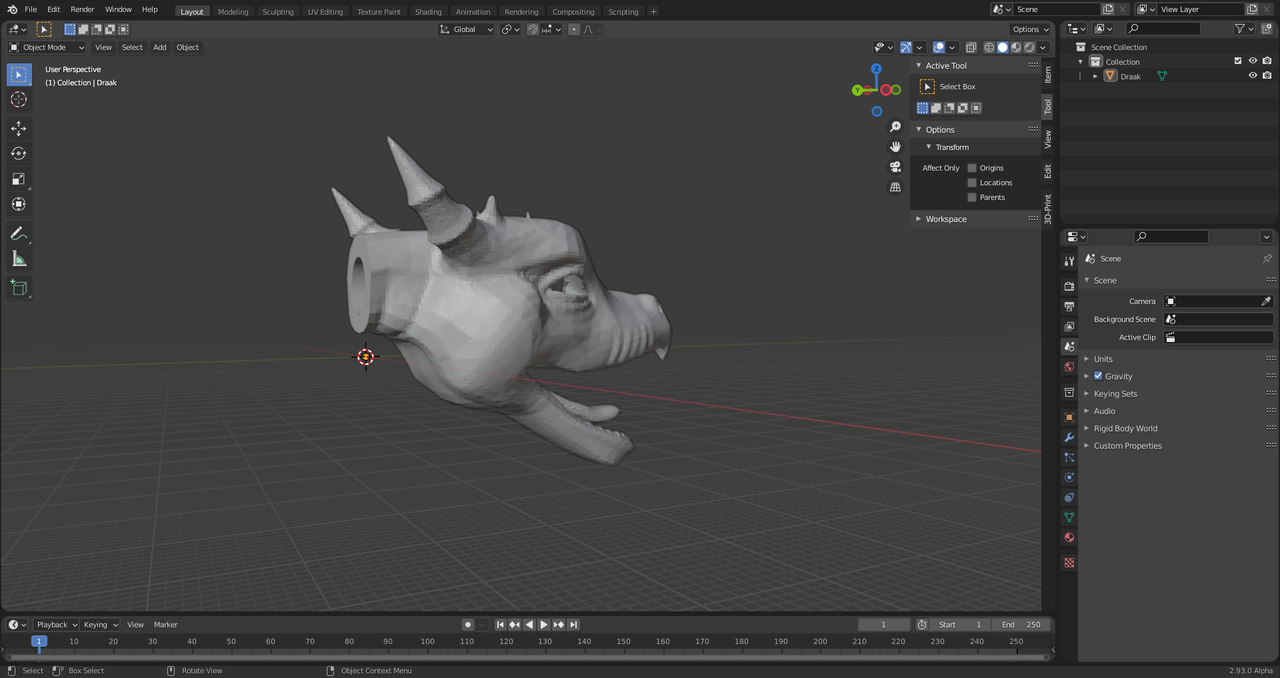Viewport: 1280px width, 678px height.
Task: Open the World properties tab
Action: (1069, 367)
